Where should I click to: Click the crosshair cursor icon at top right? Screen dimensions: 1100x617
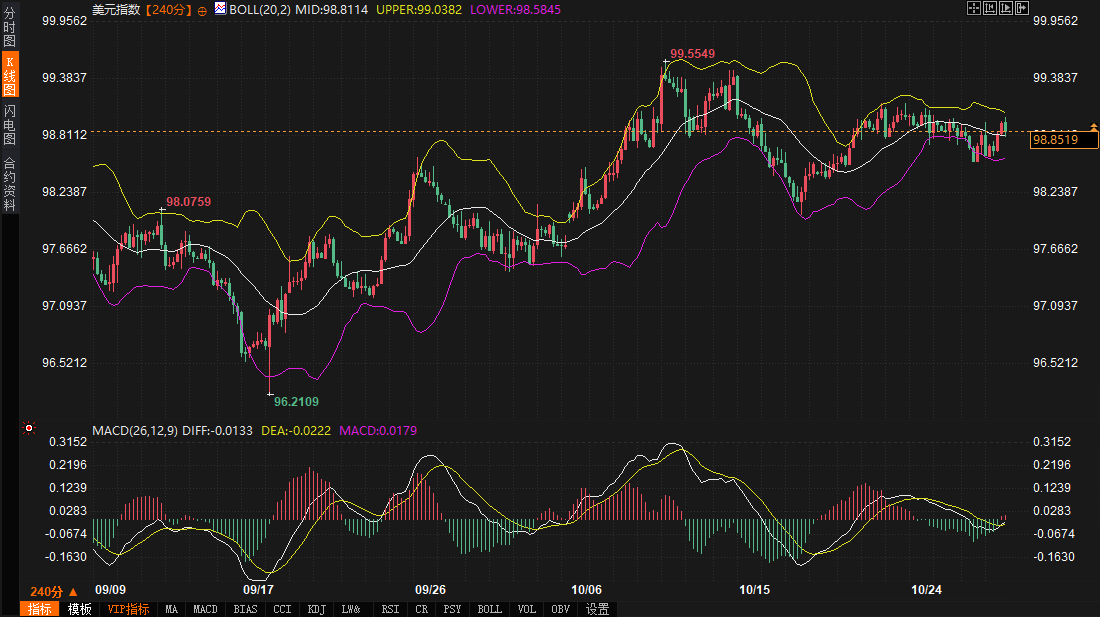coord(974,8)
